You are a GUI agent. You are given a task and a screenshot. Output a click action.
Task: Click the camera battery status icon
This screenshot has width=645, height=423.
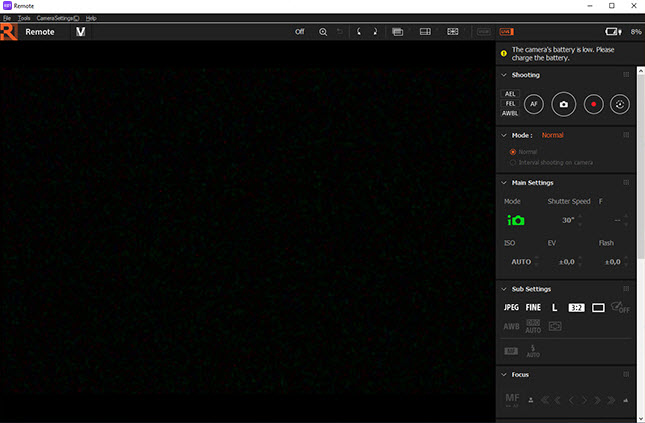(613, 32)
